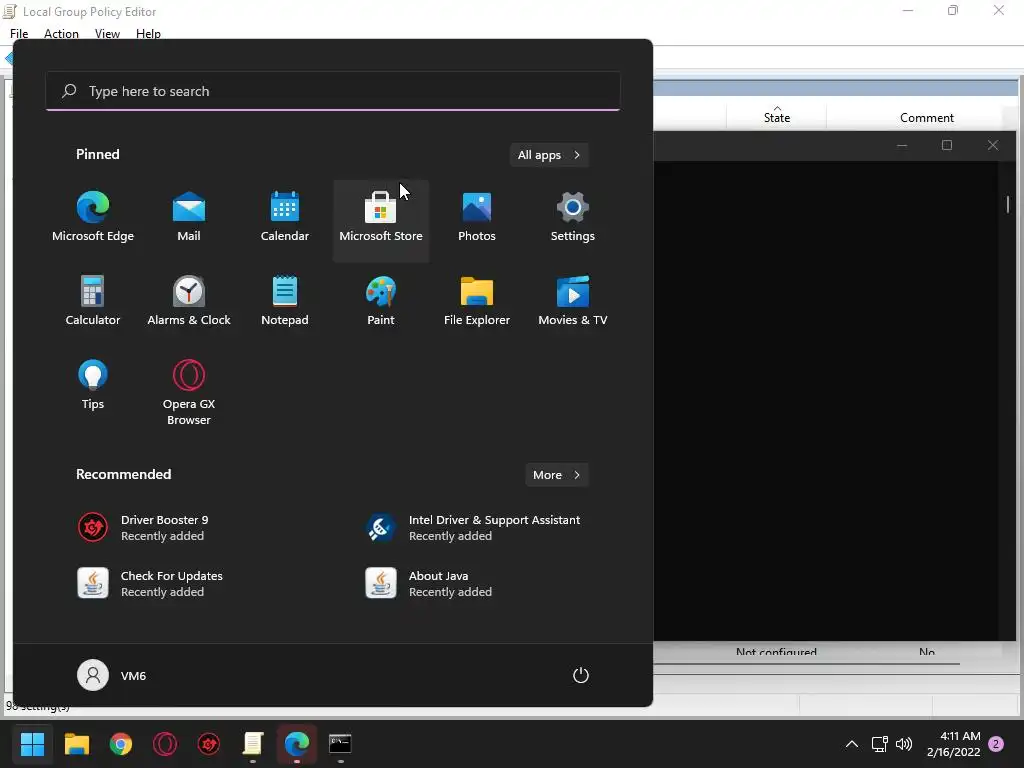Open File Explorer pinned tile
The width and height of the screenshot is (1024, 768).
coord(477,301)
